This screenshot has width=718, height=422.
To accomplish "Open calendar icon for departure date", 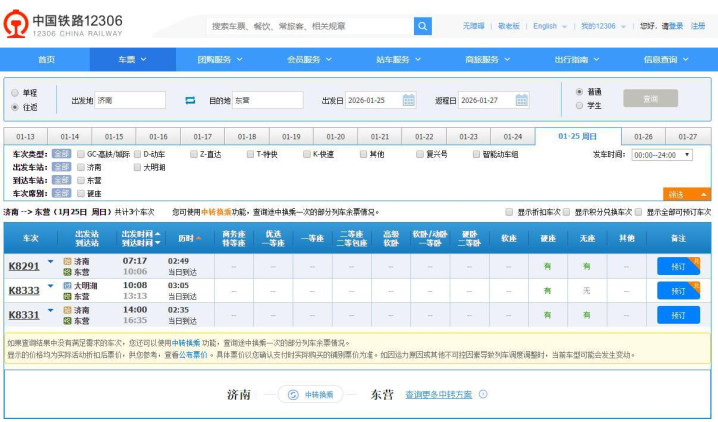I will coord(408,100).
